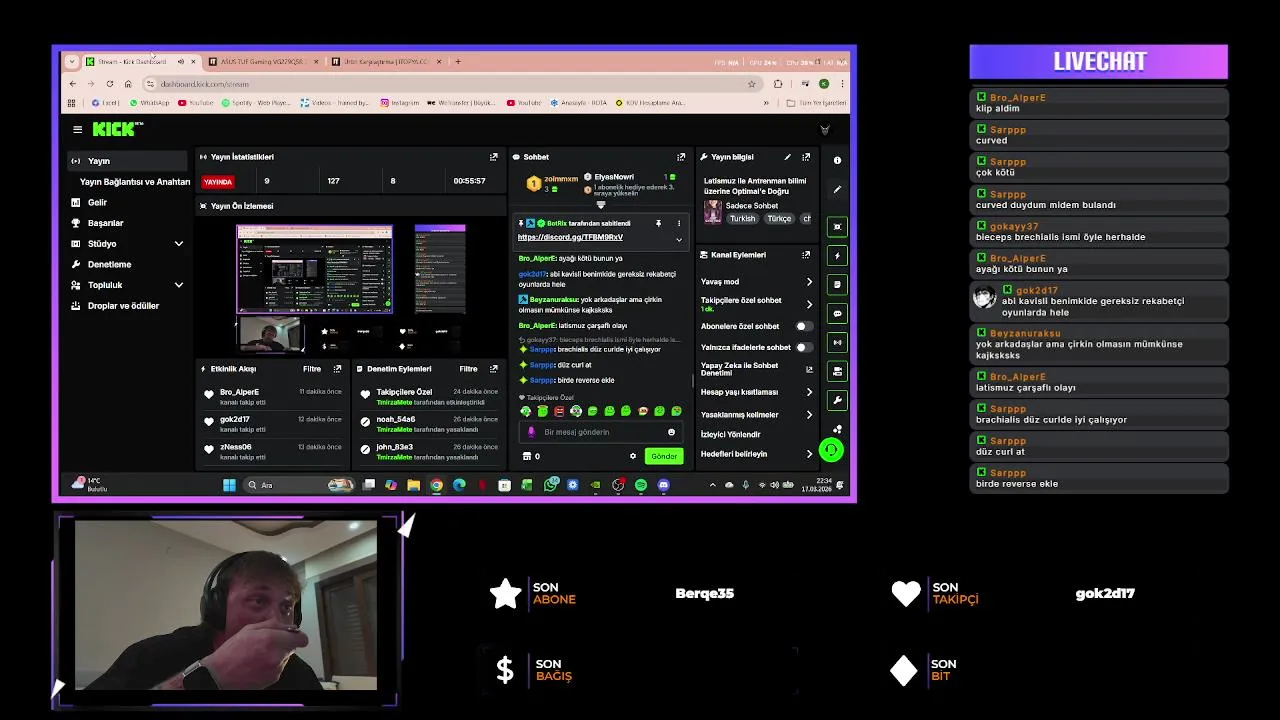Pop out the Yayın İstatistikleri panel
The image size is (1280, 720).
tap(493, 157)
